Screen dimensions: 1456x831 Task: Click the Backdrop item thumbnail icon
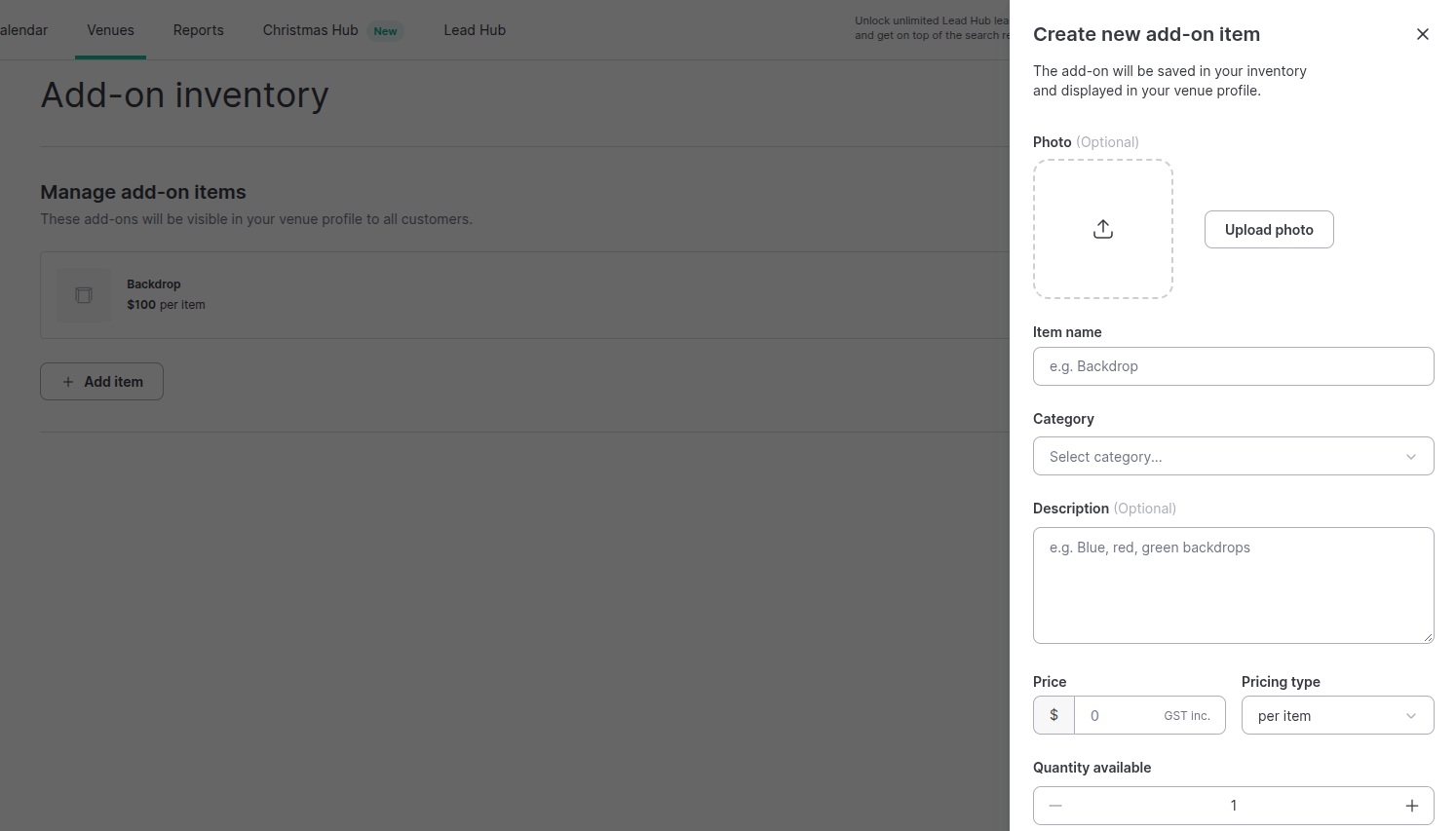(x=84, y=295)
